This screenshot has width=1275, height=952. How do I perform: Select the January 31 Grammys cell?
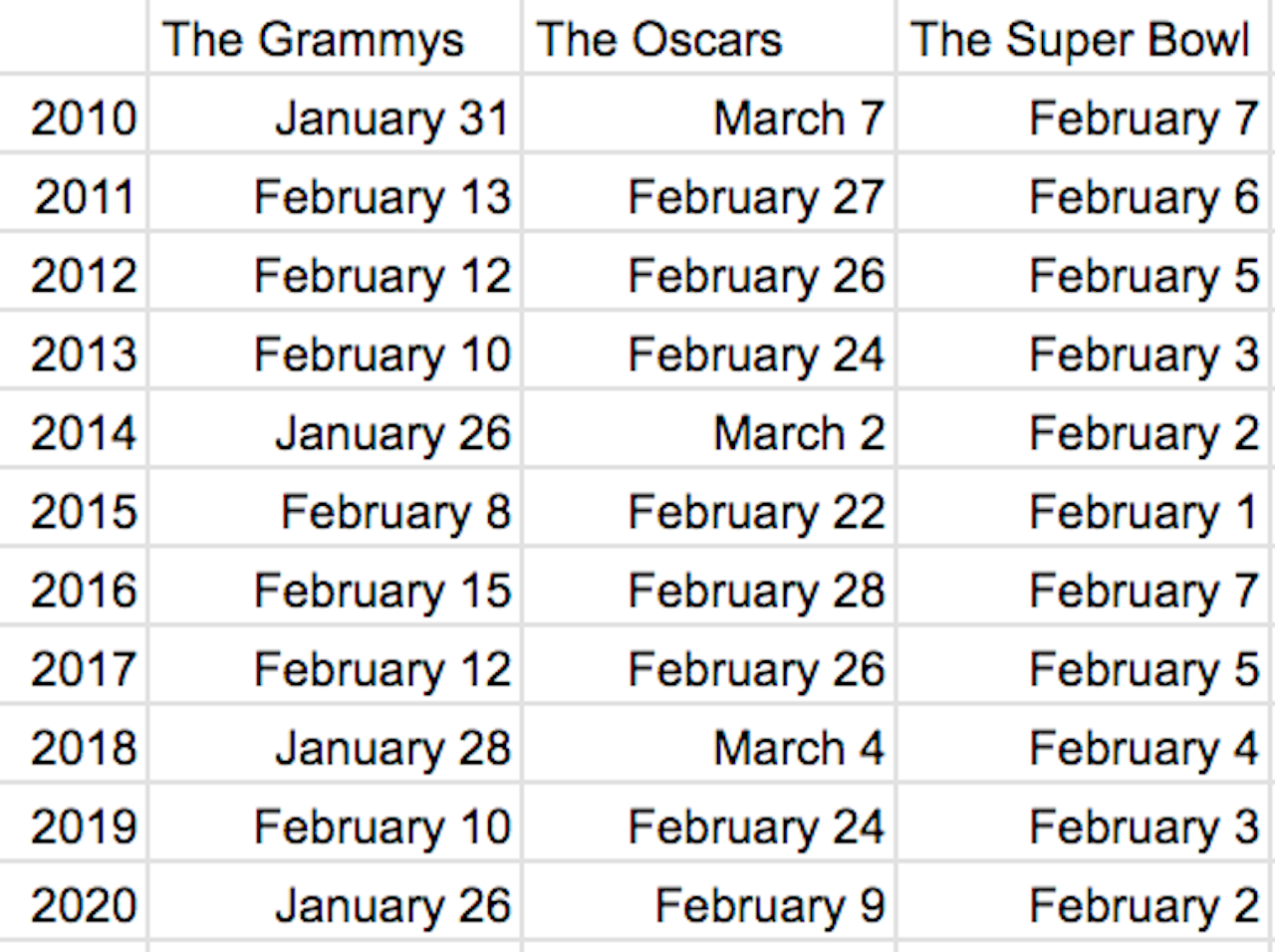pyautogui.click(x=391, y=118)
